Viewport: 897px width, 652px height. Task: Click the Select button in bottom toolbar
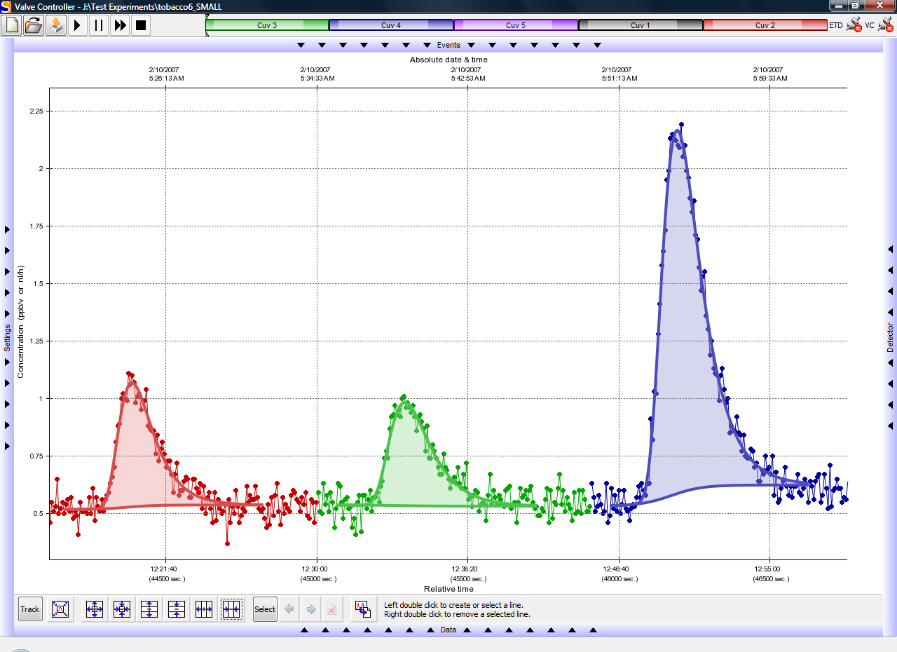(x=264, y=608)
